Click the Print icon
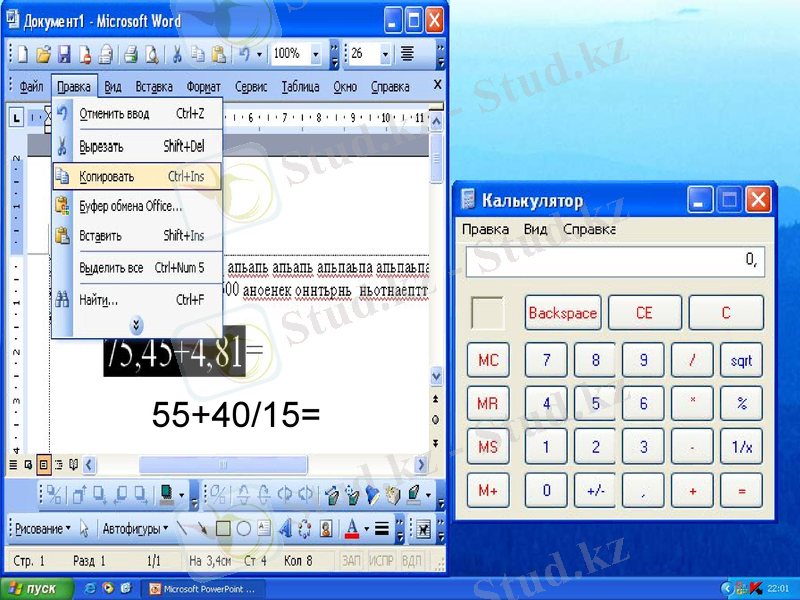This screenshot has width=800, height=600. 130,56
